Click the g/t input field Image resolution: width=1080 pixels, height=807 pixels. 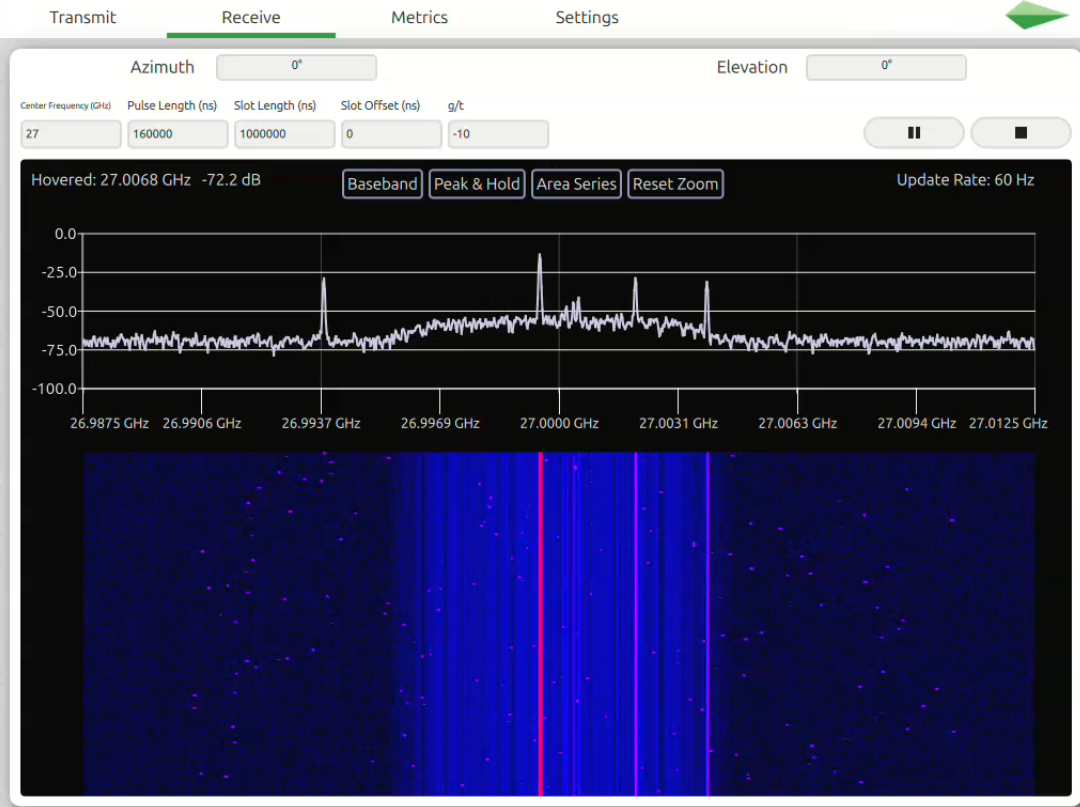(498, 134)
